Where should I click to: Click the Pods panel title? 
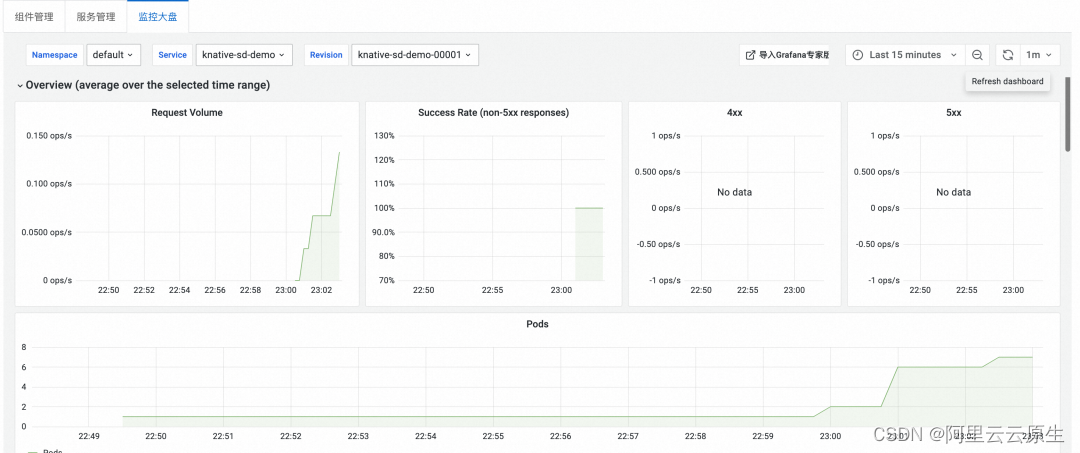pyautogui.click(x=537, y=324)
